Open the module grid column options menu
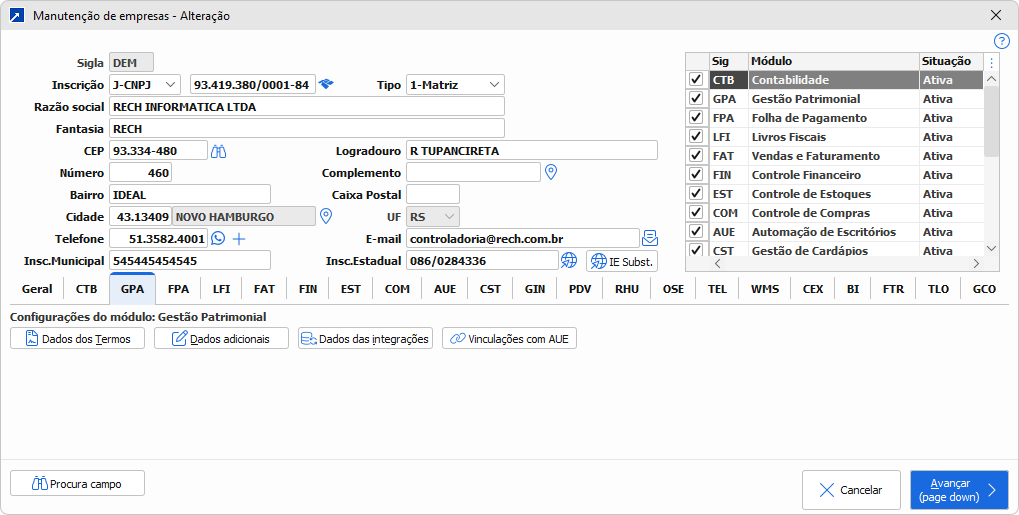1019x515 pixels. [x=991, y=62]
